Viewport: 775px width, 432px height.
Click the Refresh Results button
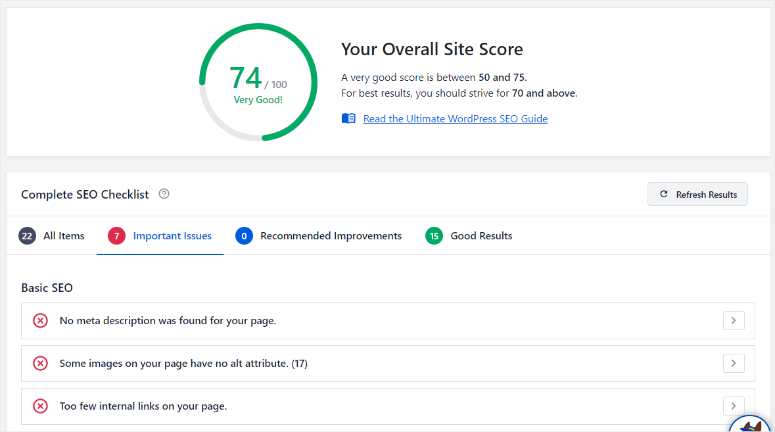click(697, 194)
